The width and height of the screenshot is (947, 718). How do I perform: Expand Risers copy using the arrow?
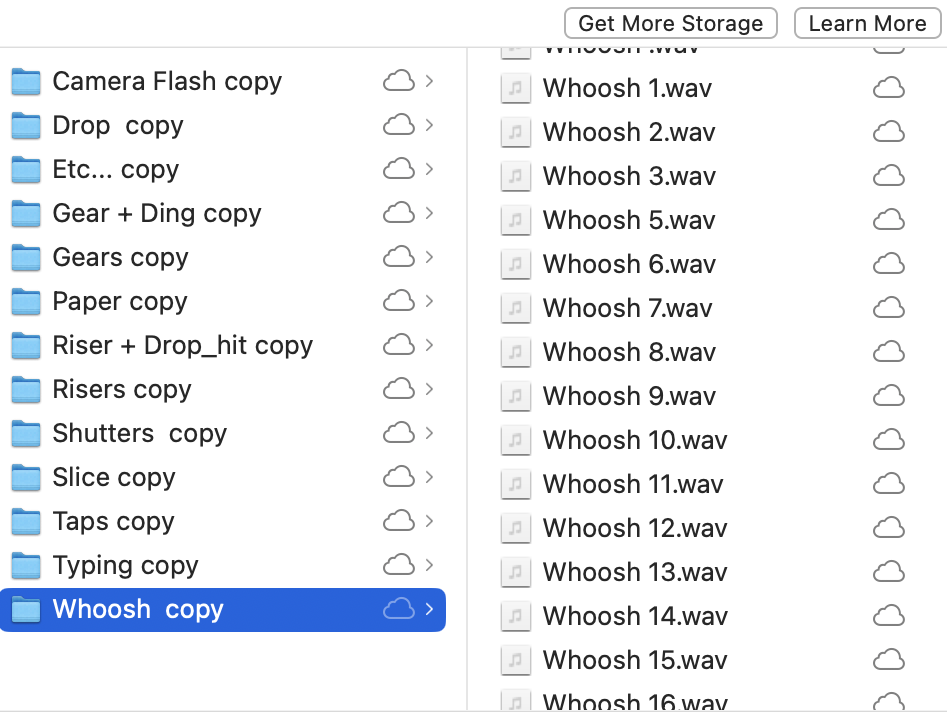tap(429, 389)
